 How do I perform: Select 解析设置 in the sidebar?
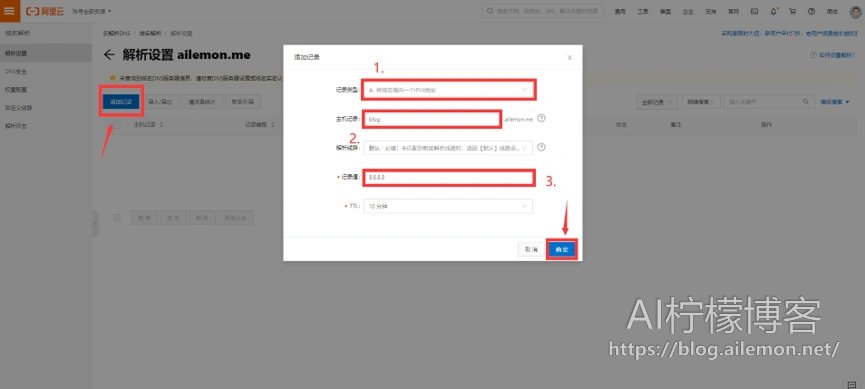click(46, 54)
